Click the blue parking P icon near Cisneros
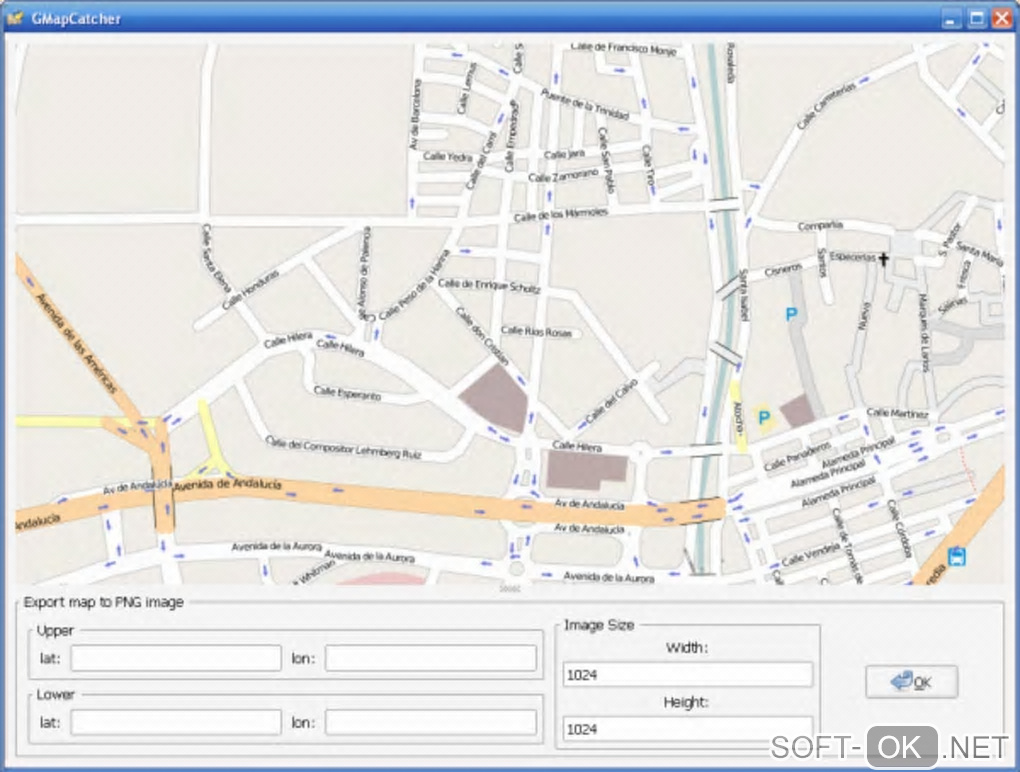This screenshot has height=772, width=1020. (x=791, y=315)
